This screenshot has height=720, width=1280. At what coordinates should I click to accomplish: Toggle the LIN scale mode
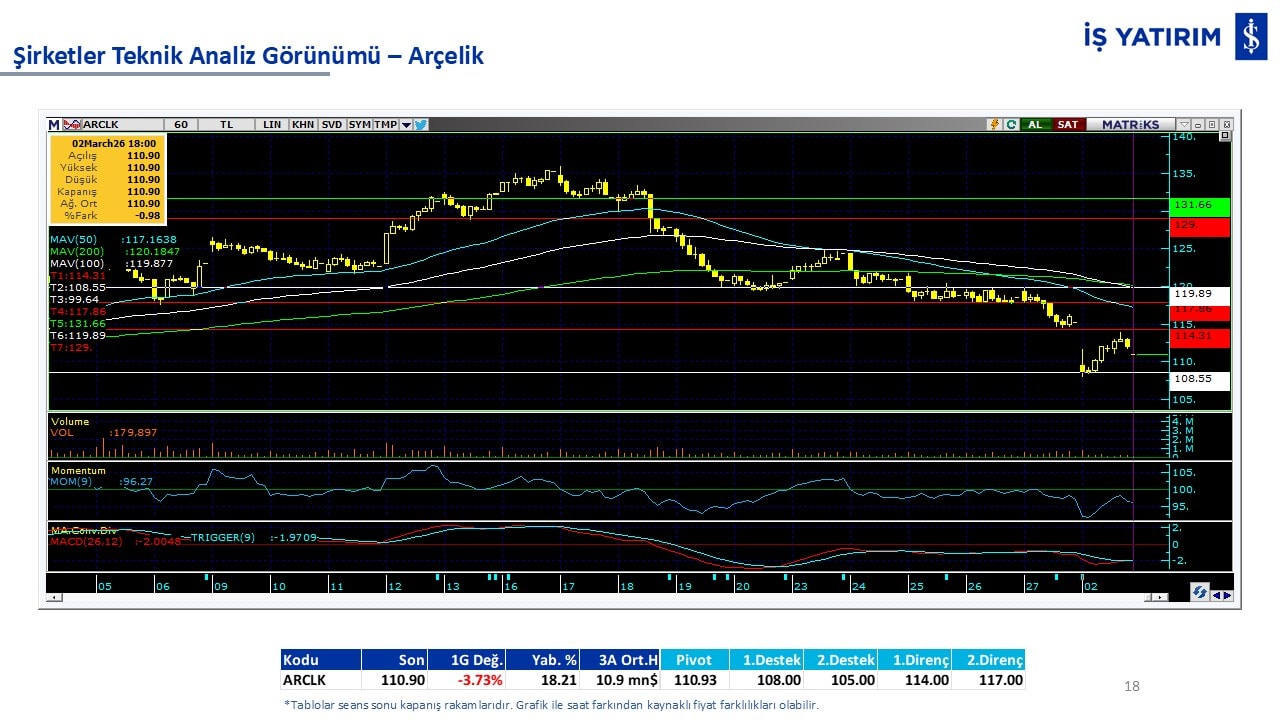(272, 125)
